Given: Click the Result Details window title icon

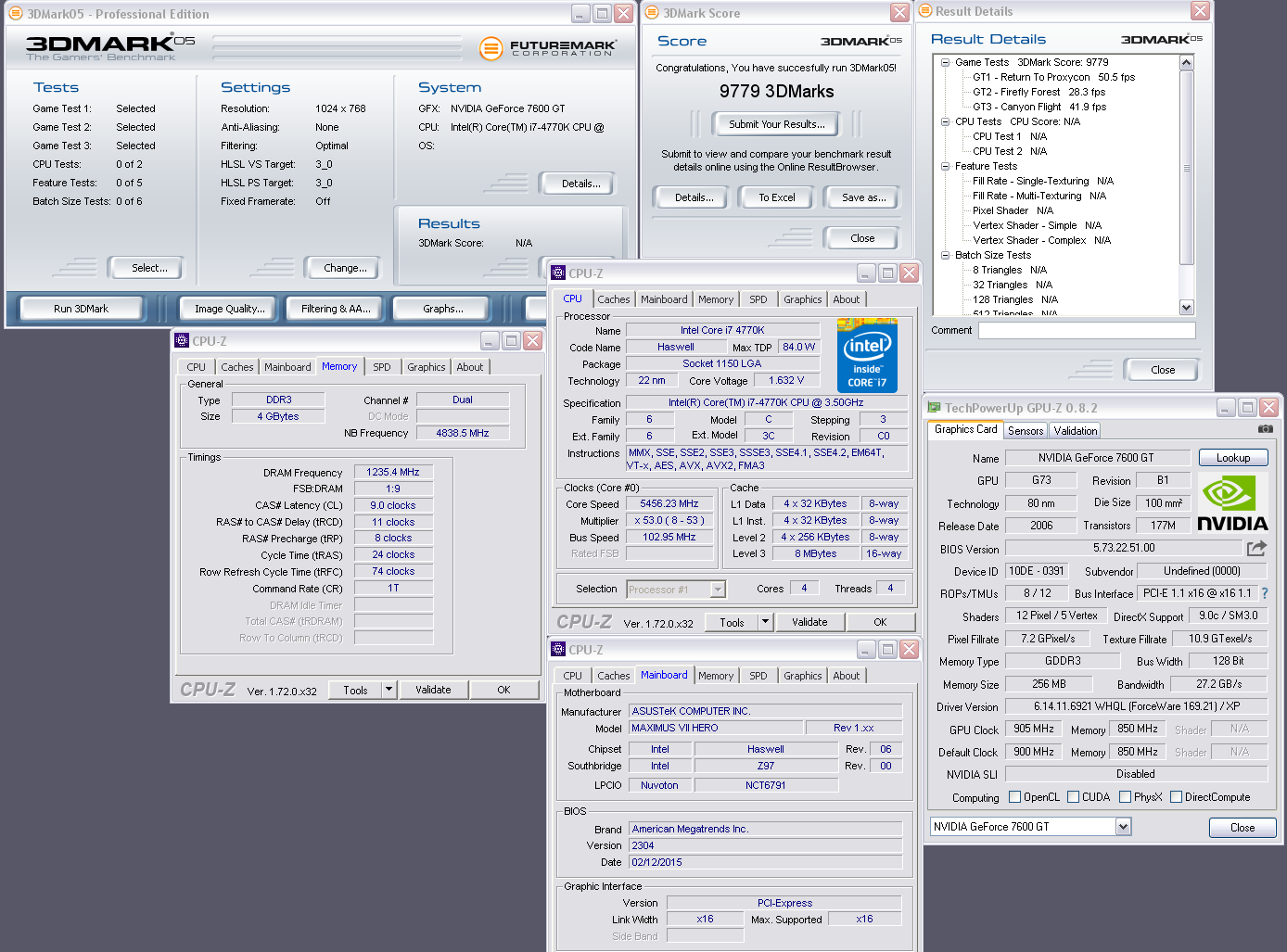Looking at the screenshot, I should tap(924, 11).
